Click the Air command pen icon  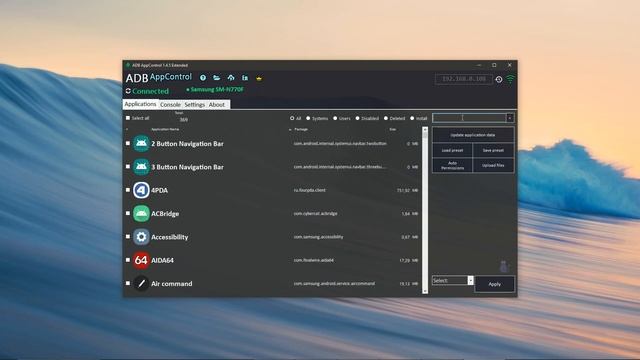pos(141,283)
